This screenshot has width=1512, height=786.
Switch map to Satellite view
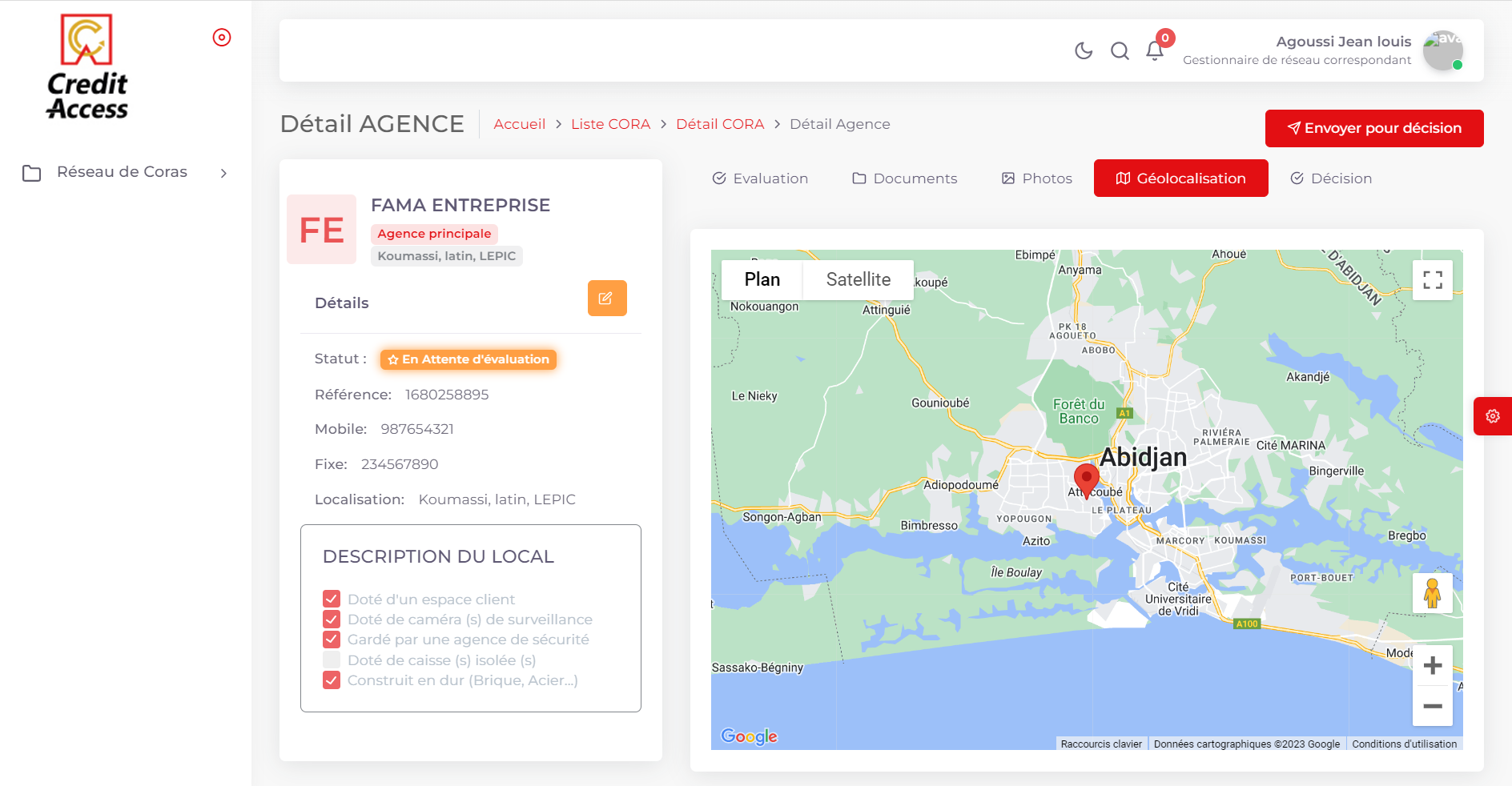click(858, 279)
